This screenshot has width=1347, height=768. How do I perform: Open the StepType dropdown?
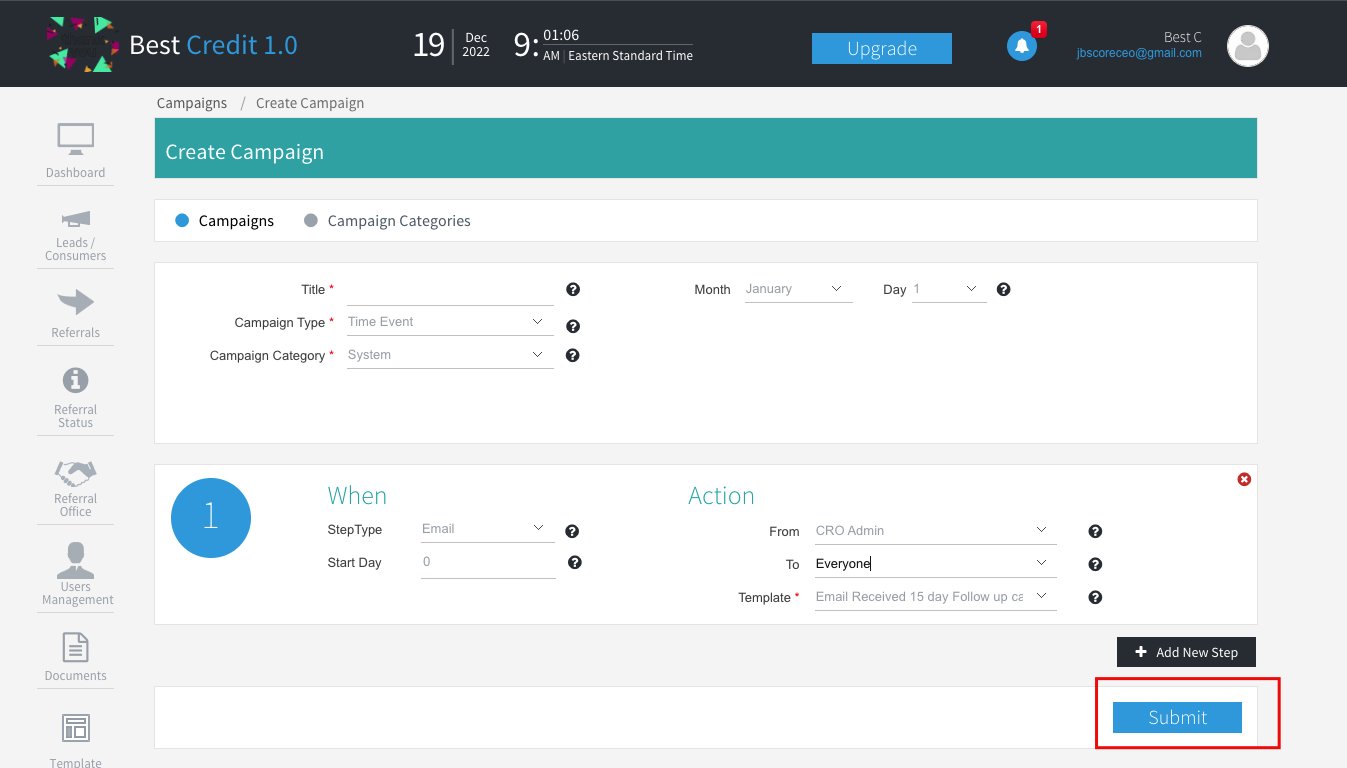point(487,529)
